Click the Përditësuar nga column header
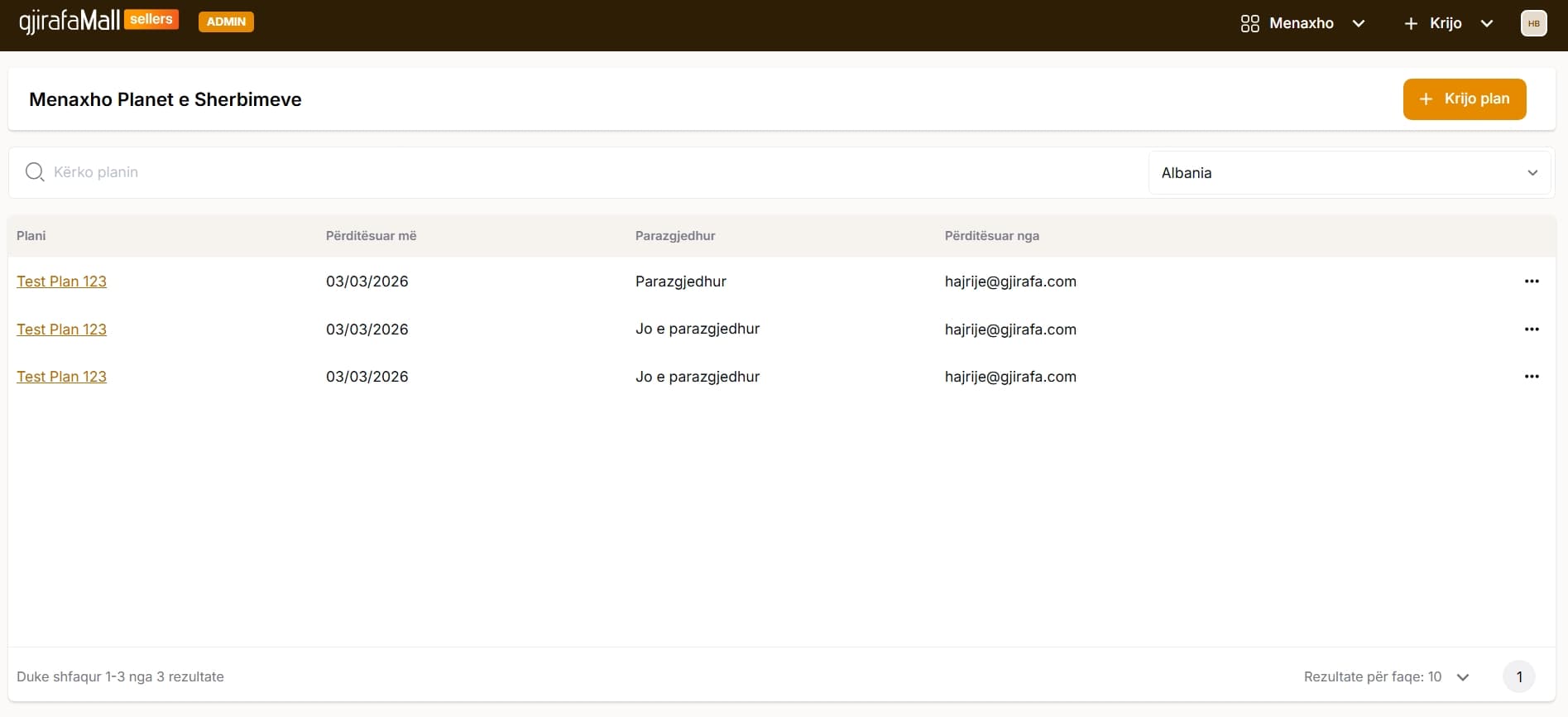Image resolution: width=1568 pixels, height=717 pixels. [x=992, y=236]
